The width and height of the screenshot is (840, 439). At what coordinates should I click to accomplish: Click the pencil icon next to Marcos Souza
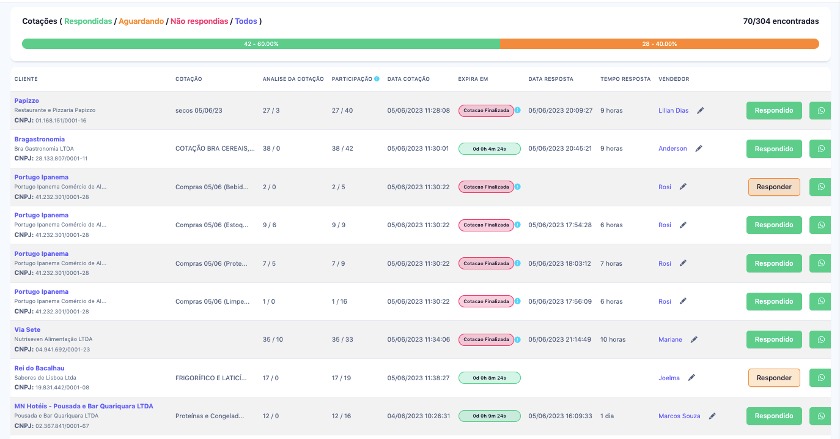[712, 416]
